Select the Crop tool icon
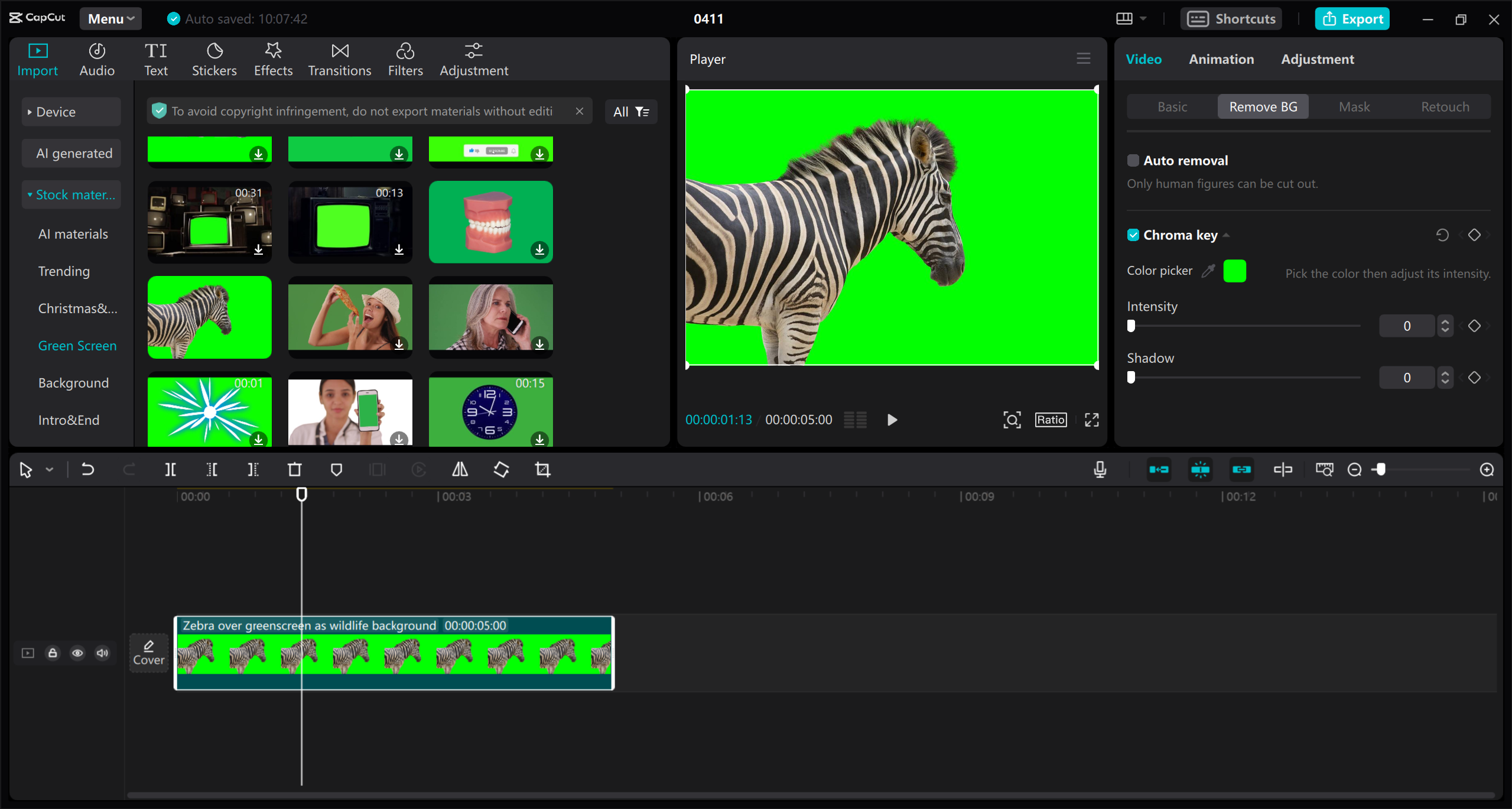The height and width of the screenshot is (809, 1512). click(543, 469)
